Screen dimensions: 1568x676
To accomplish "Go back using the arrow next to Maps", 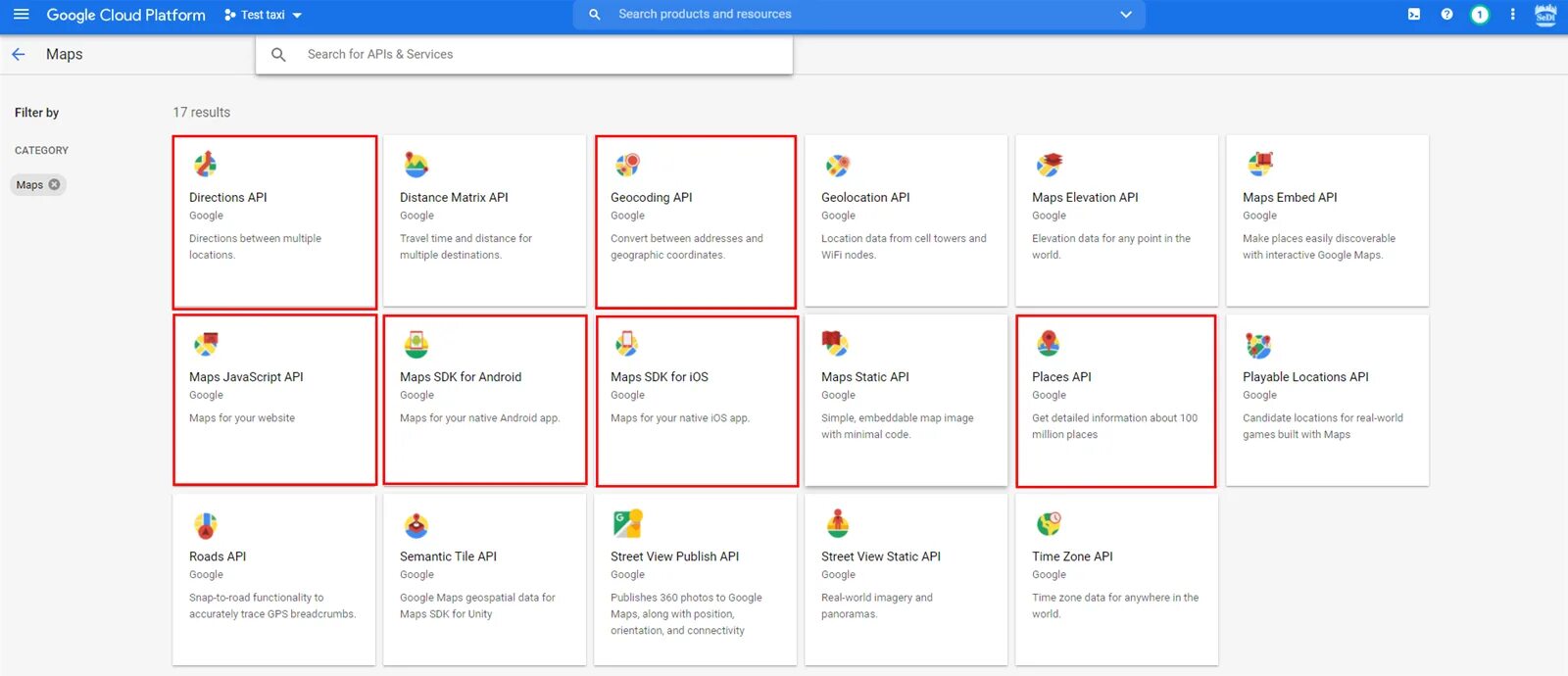I will tap(19, 55).
